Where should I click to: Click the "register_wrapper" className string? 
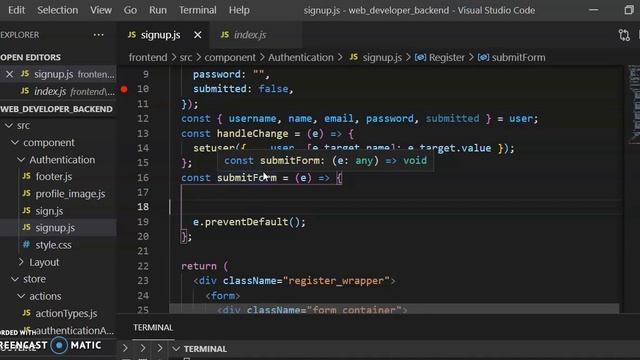336,281
